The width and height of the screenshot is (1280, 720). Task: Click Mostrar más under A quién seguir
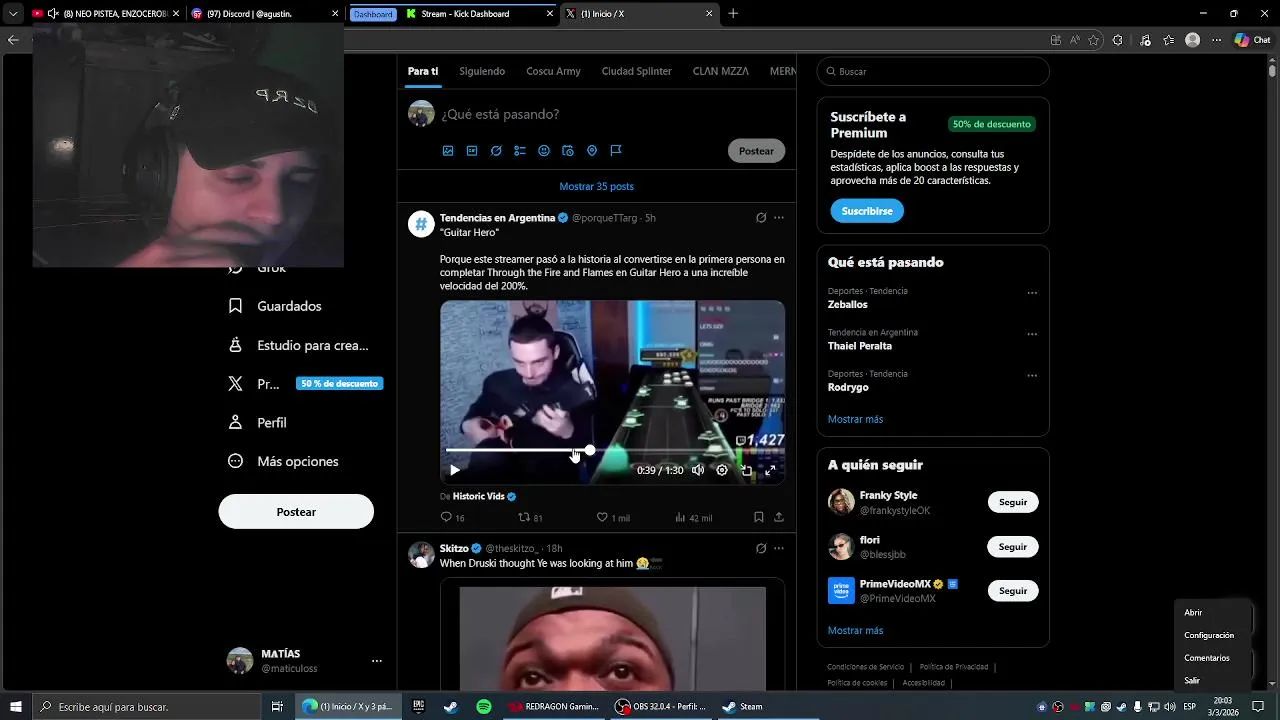click(x=855, y=631)
